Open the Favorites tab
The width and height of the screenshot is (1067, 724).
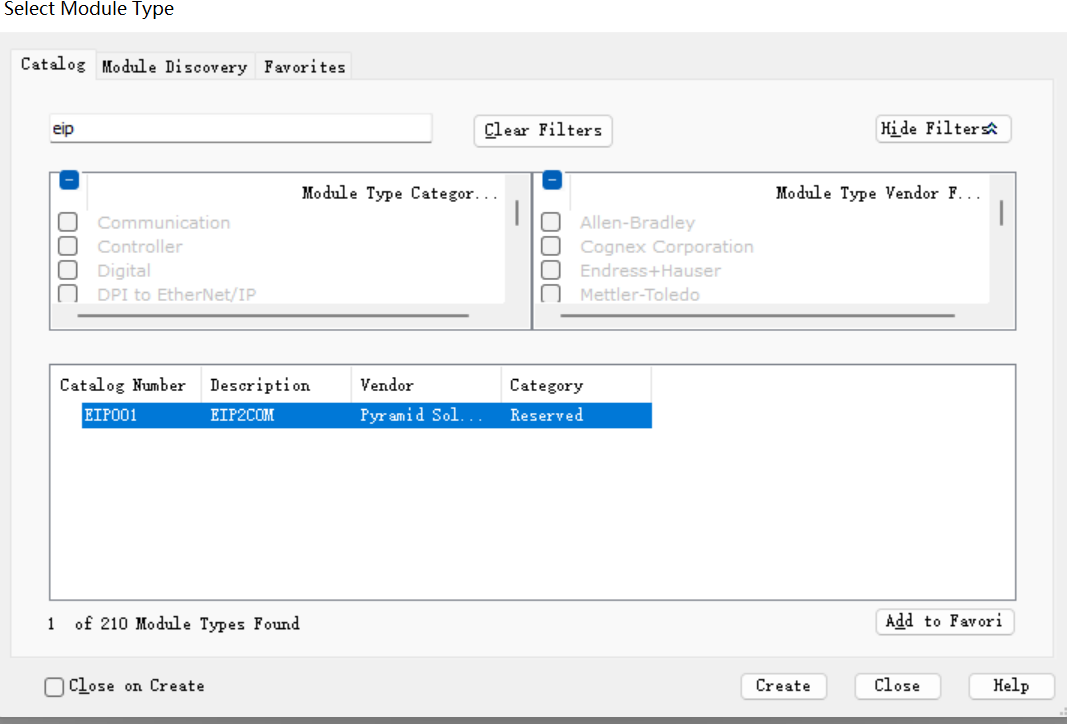(x=304, y=67)
